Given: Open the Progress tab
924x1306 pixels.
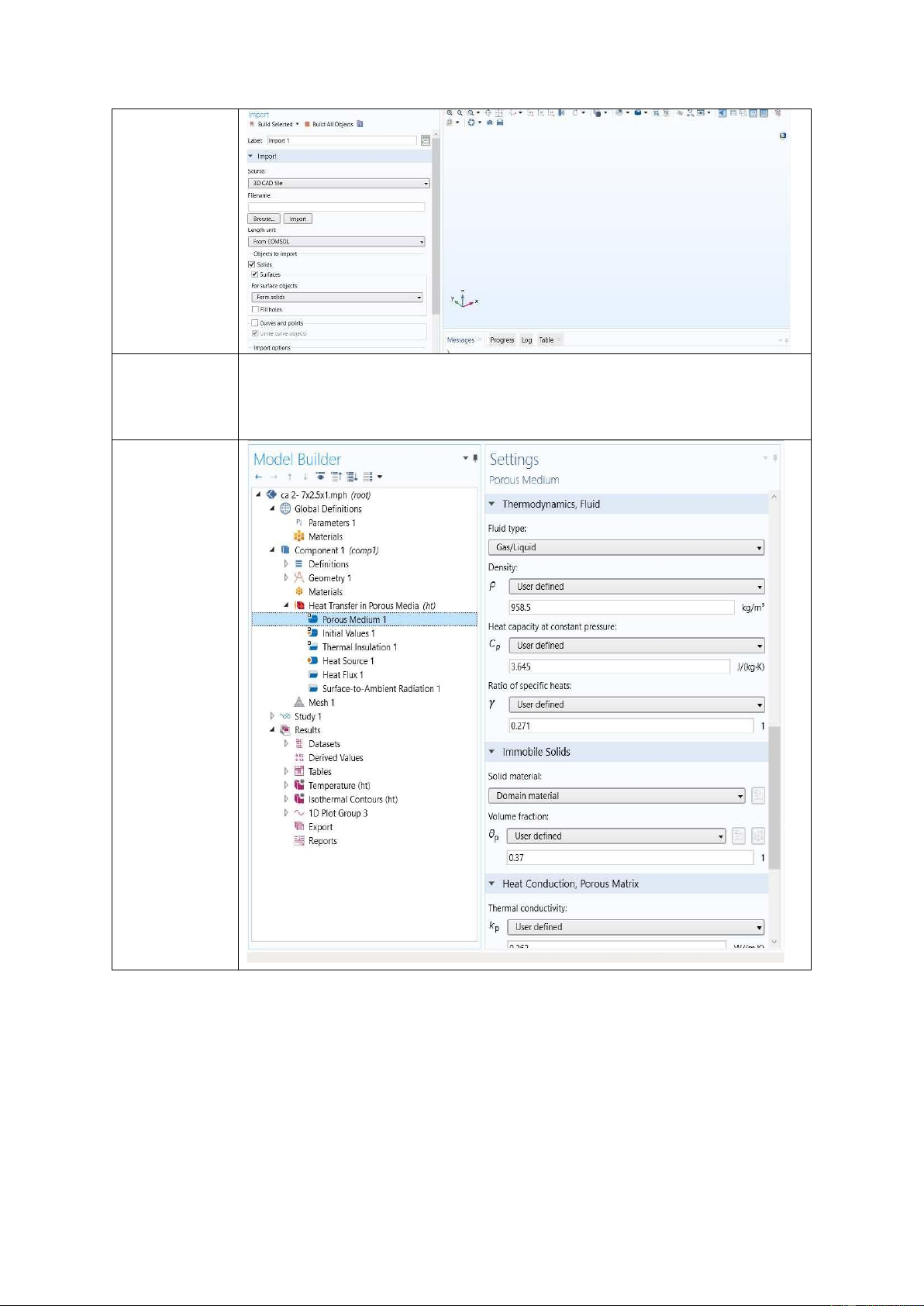Looking at the screenshot, I should (x=502, y=340).
